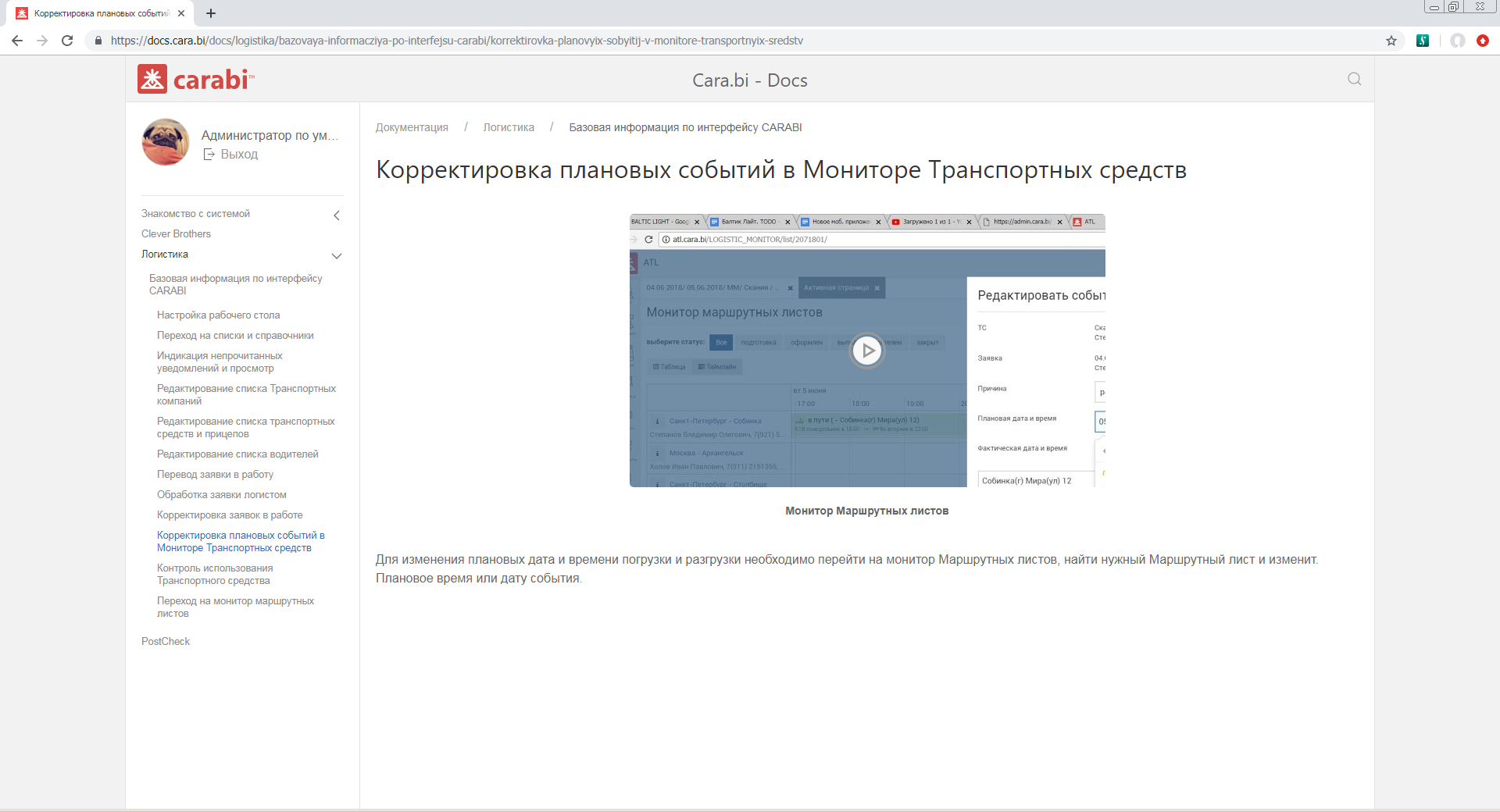Open a new browser tab

[x=211, y=13]
